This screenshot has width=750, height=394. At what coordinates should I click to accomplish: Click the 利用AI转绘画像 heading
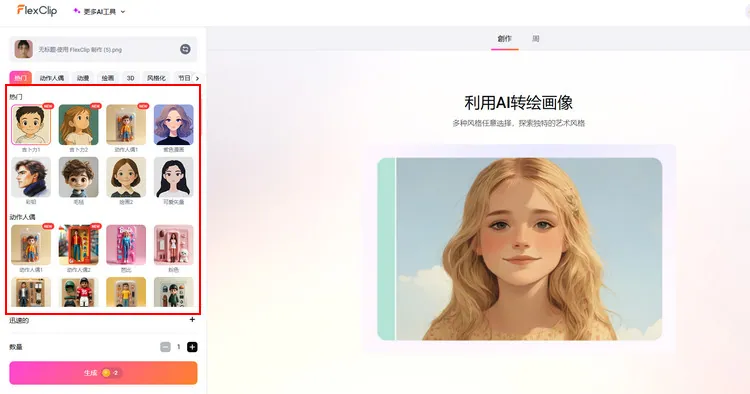[518, 103]
